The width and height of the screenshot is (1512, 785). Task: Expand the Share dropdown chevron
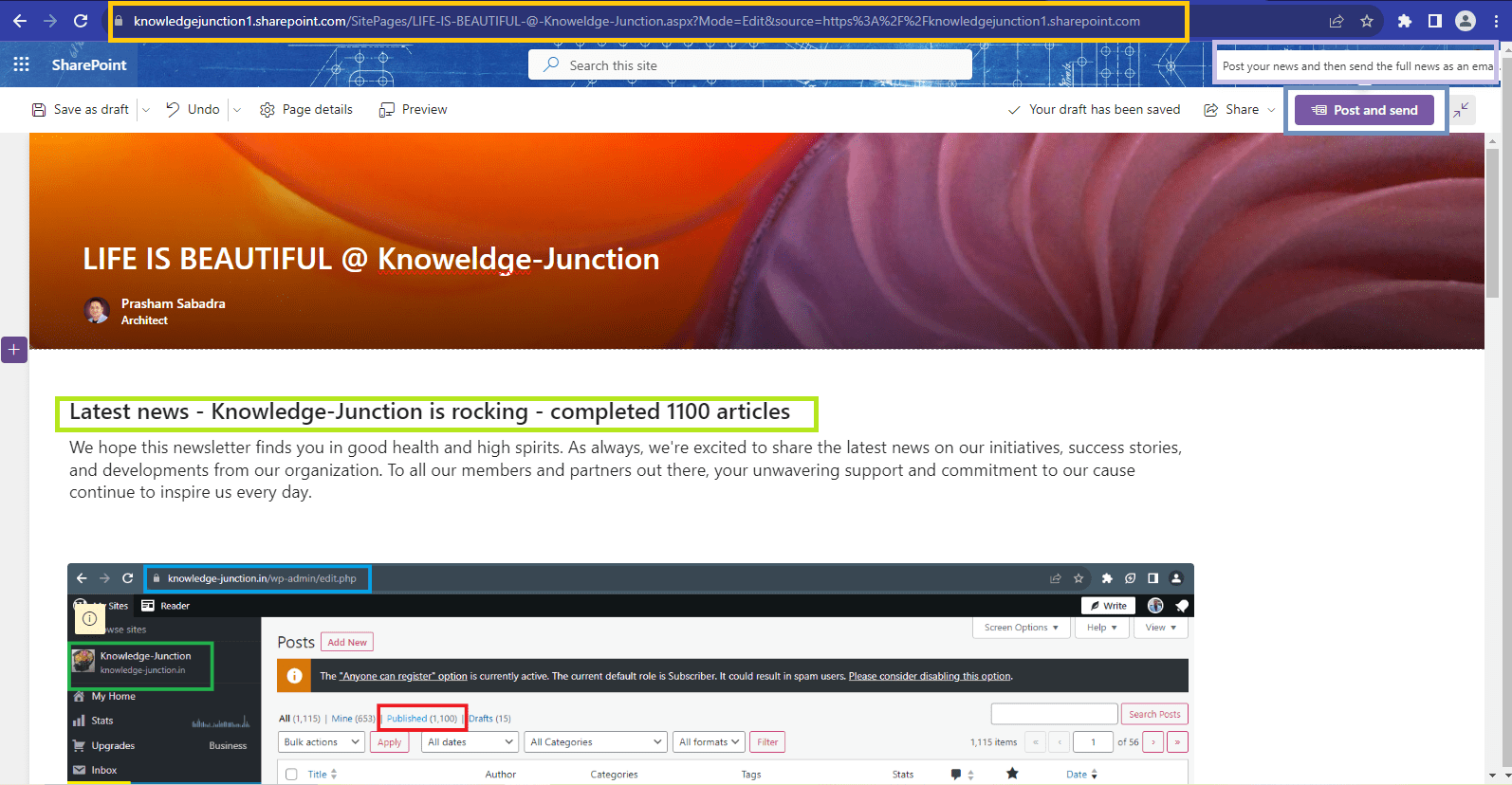coord(1271,110)
